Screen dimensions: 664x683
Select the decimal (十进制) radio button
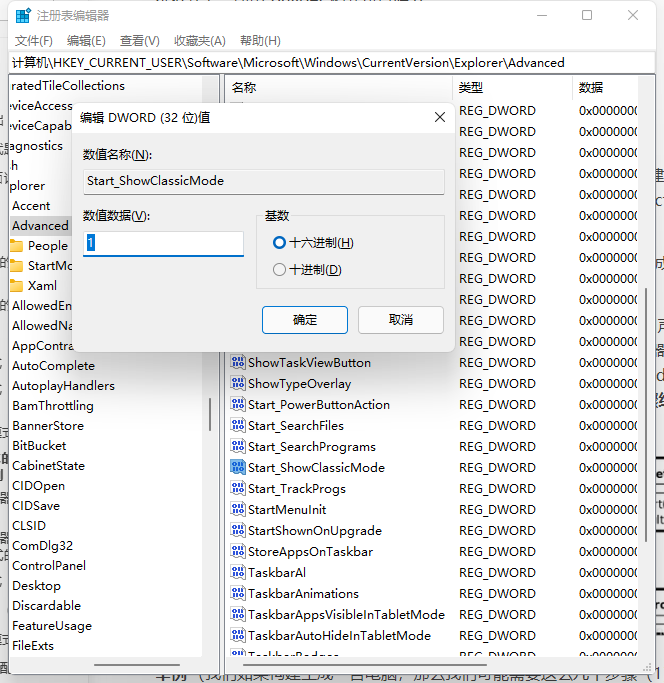tap(279, 270)
